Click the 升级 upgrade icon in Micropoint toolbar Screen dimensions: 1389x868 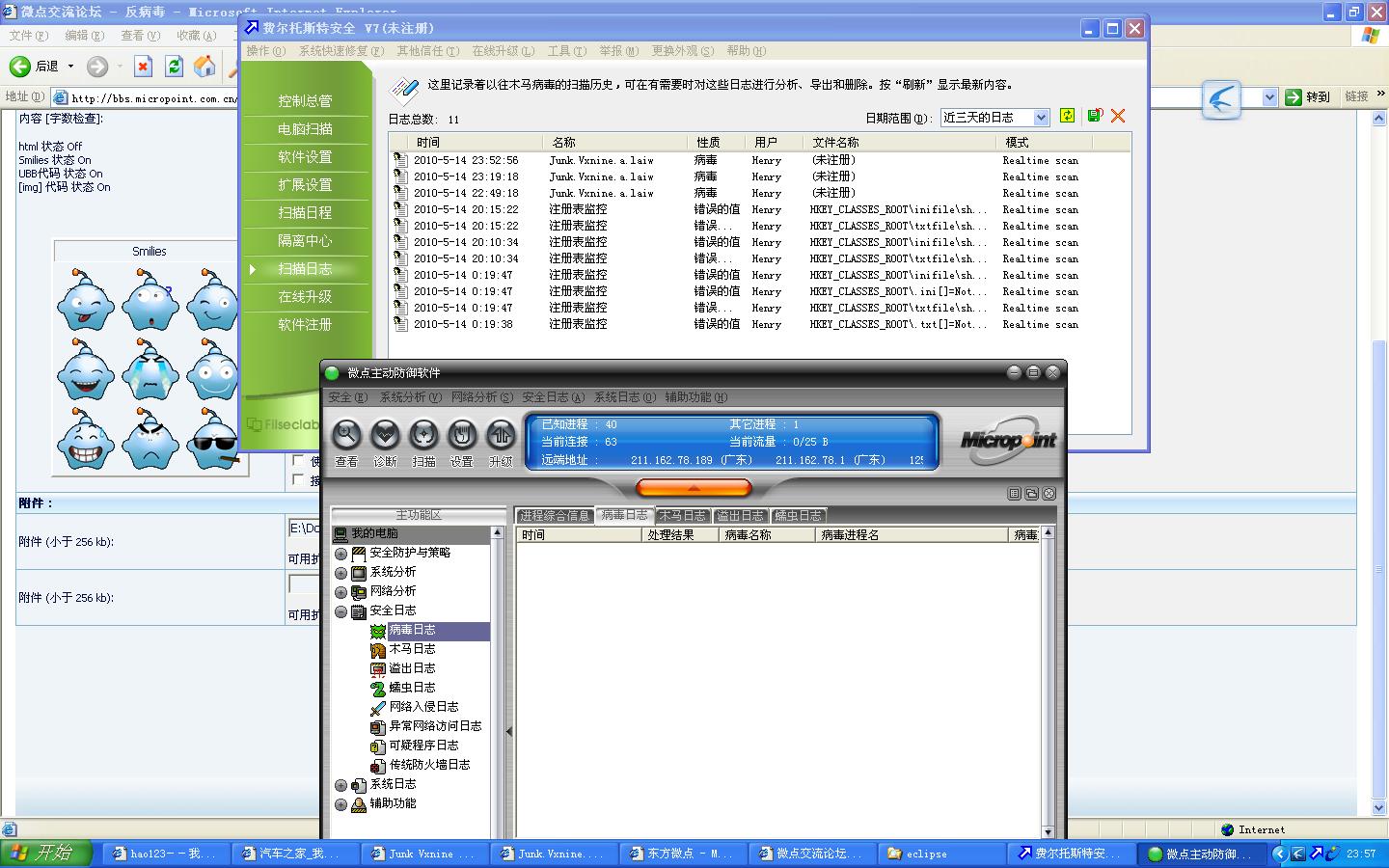[x=501, y=435]
